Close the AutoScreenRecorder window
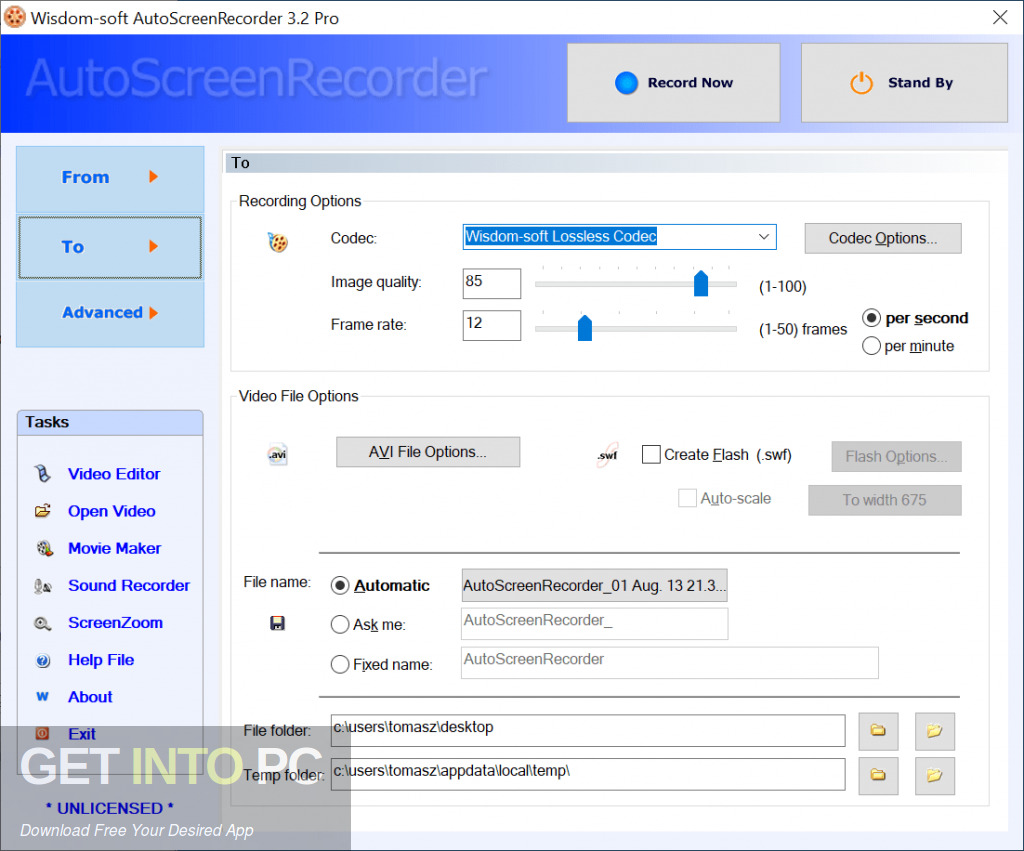1024x851 pixels. (x=1000, y=18)
